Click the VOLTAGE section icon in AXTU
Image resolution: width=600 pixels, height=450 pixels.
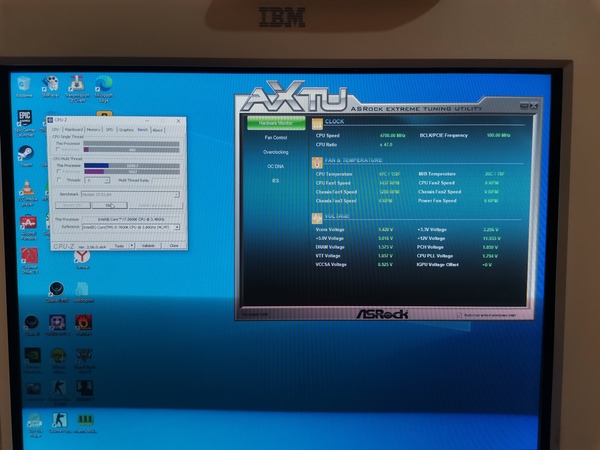pyautogui.click(x=317, y=218)
